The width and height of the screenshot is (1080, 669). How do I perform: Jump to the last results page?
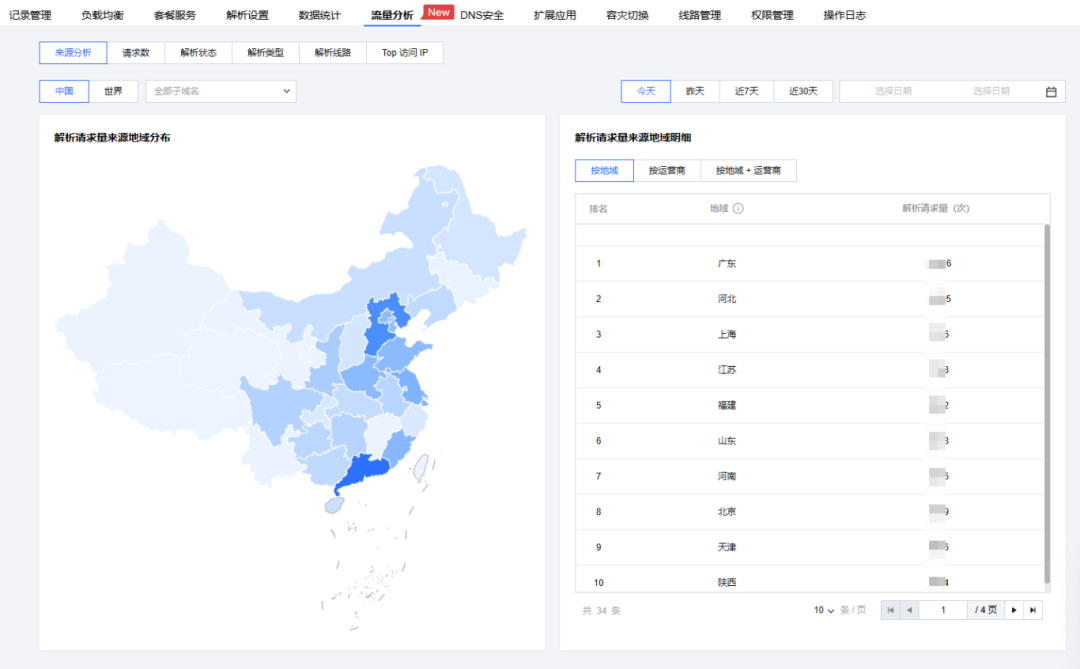tap(1033, 610)
